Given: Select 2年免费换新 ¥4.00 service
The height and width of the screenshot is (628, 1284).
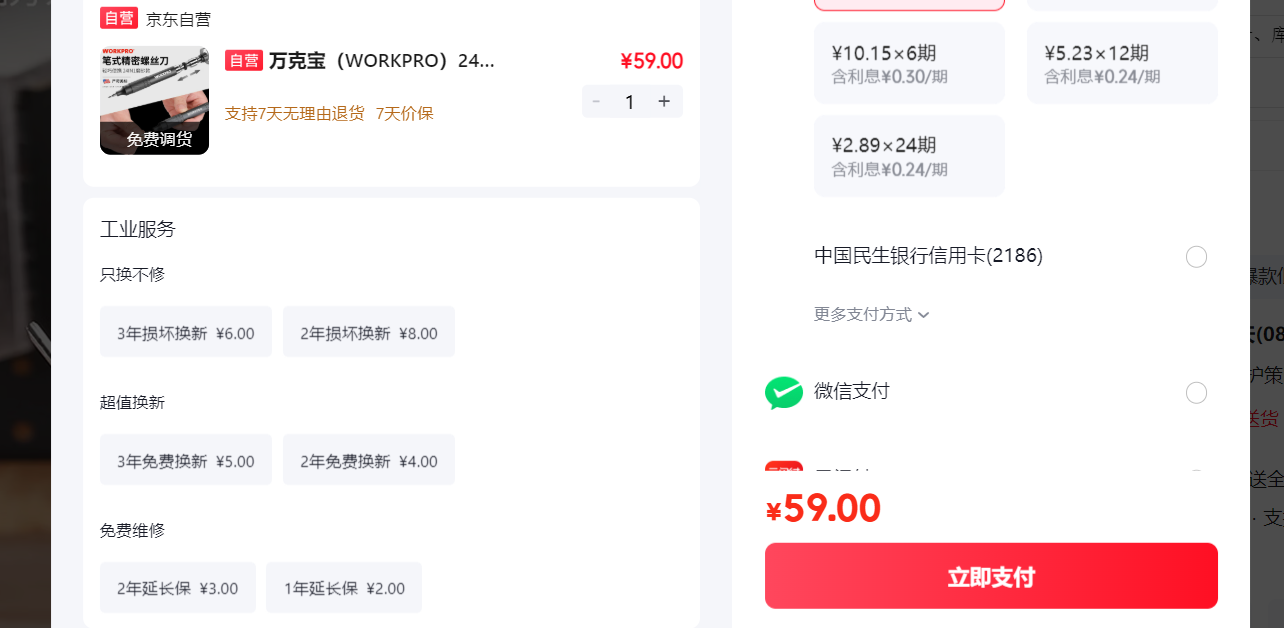Looking at the screenshot, I should [x=369, y=460].
